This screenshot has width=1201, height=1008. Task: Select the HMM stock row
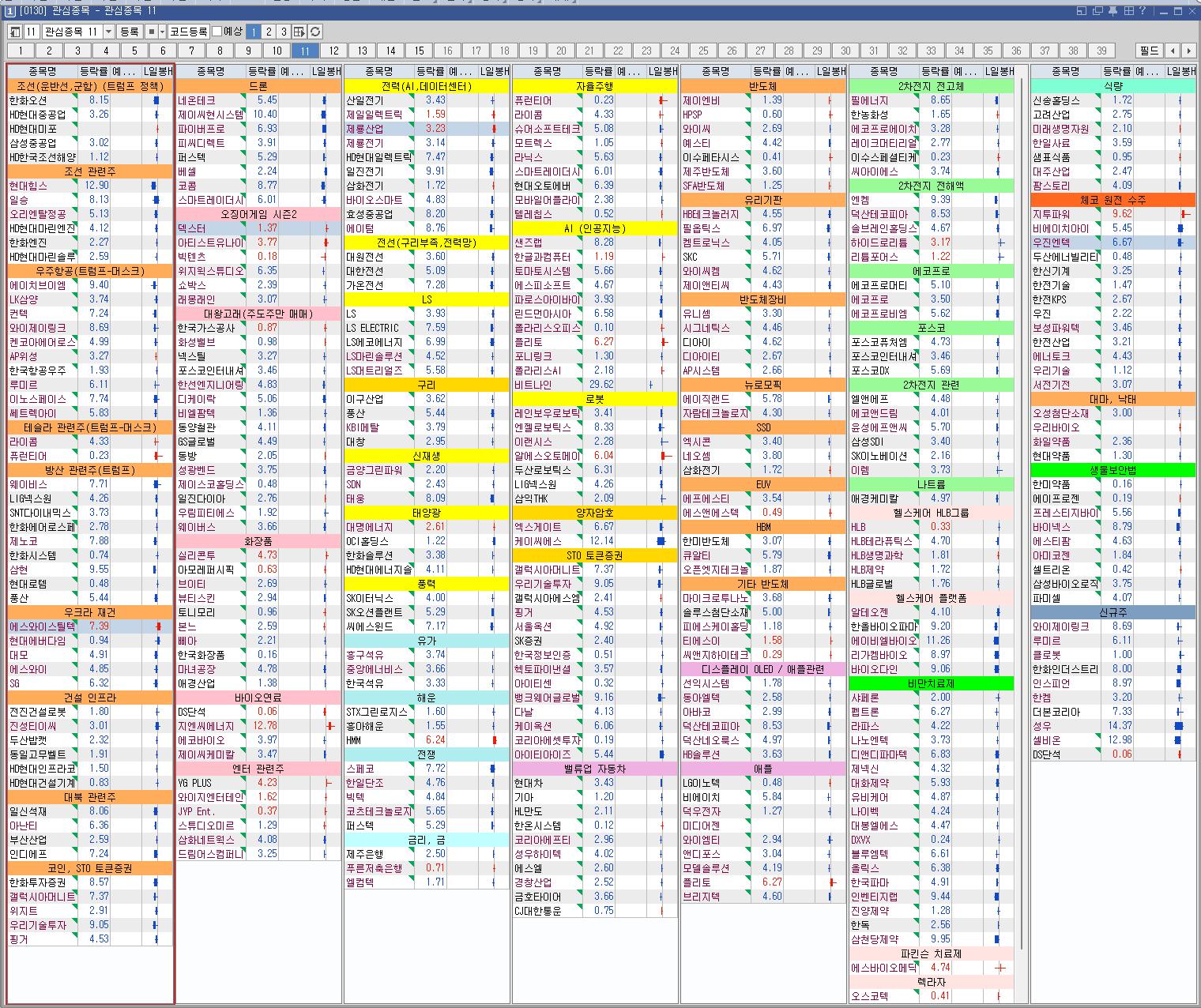point(427,740)
